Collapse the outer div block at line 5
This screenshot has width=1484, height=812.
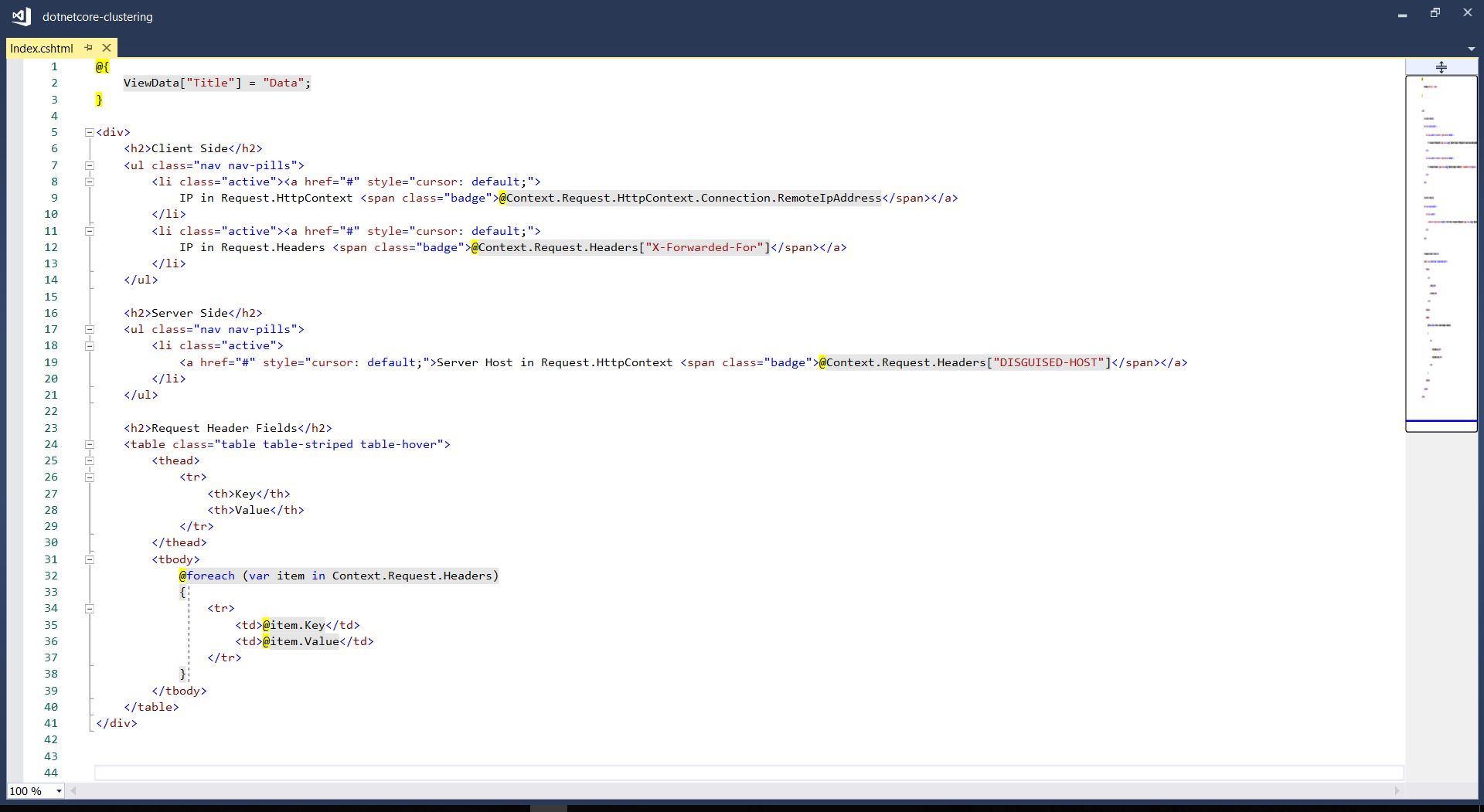90,132
